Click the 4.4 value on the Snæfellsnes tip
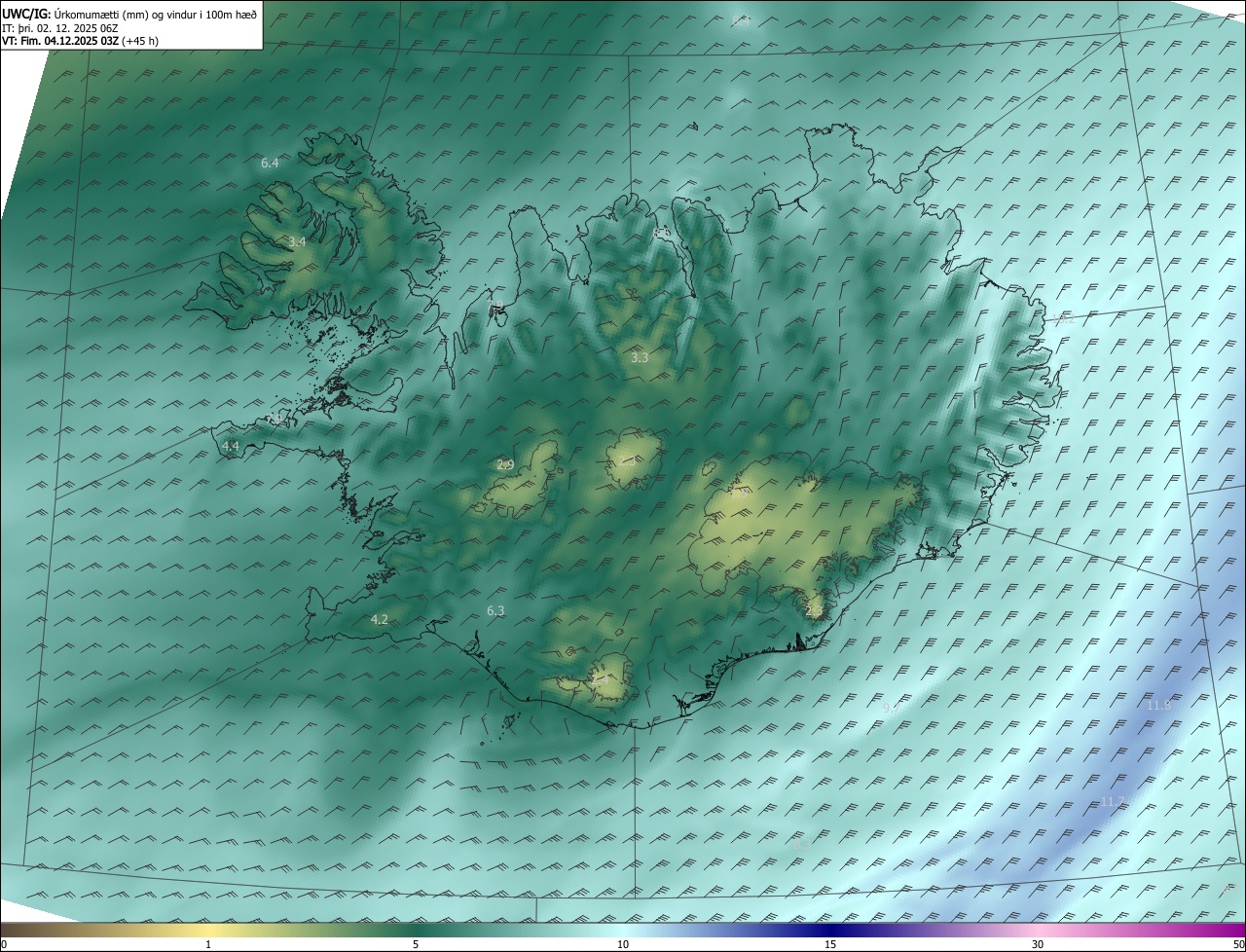The height and width of the screenshot is (952, 1246). (230, 446)
